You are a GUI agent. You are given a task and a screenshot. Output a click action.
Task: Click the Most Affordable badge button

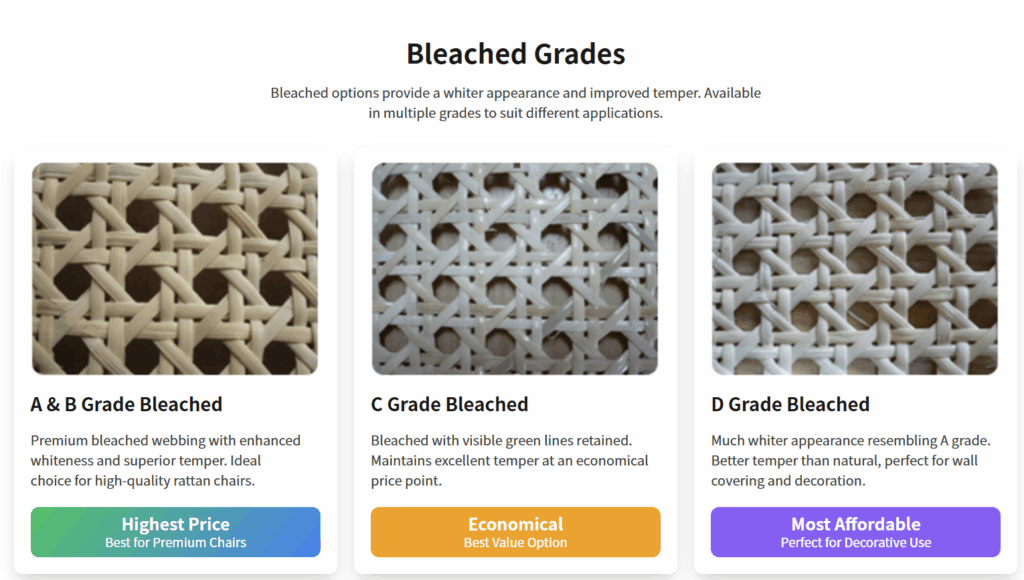click(x=855, y=532)
